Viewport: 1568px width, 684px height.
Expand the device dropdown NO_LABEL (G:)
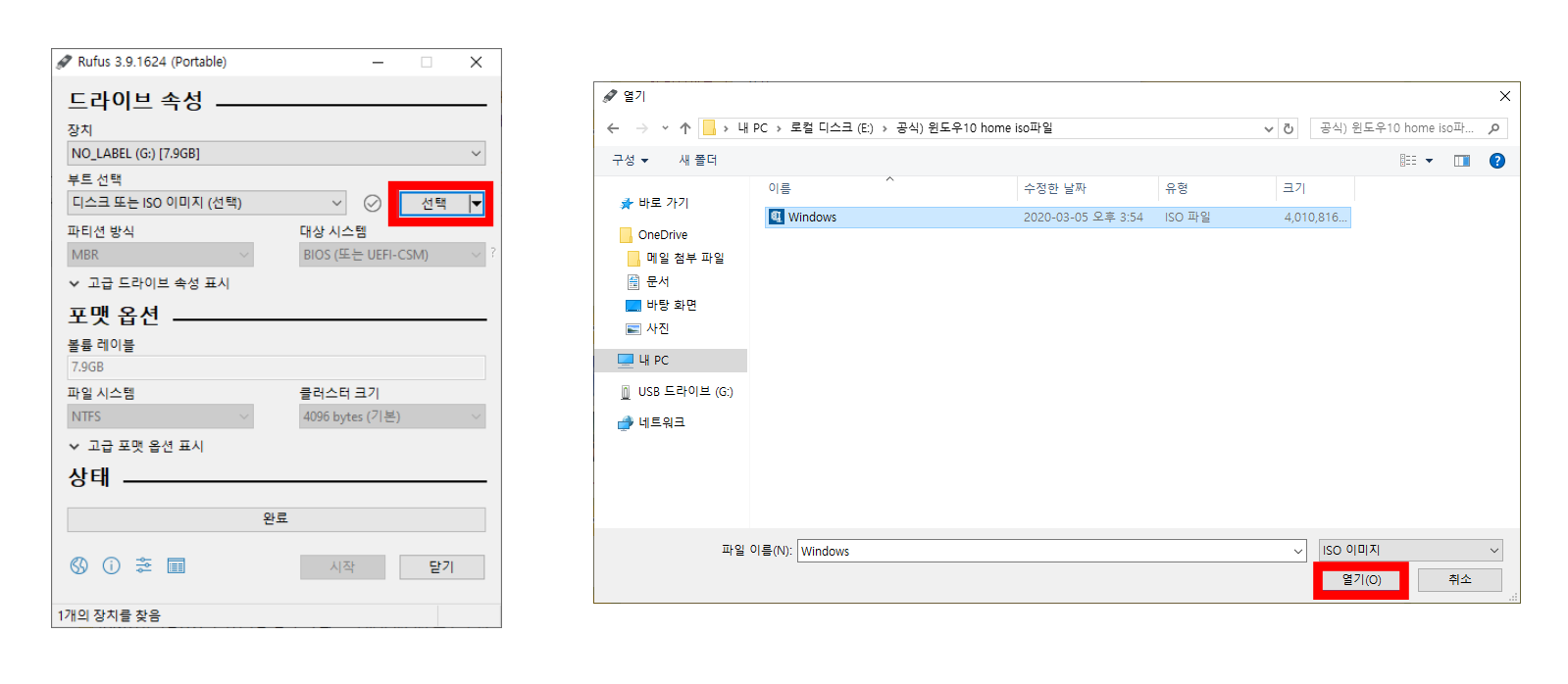(476, 153)
